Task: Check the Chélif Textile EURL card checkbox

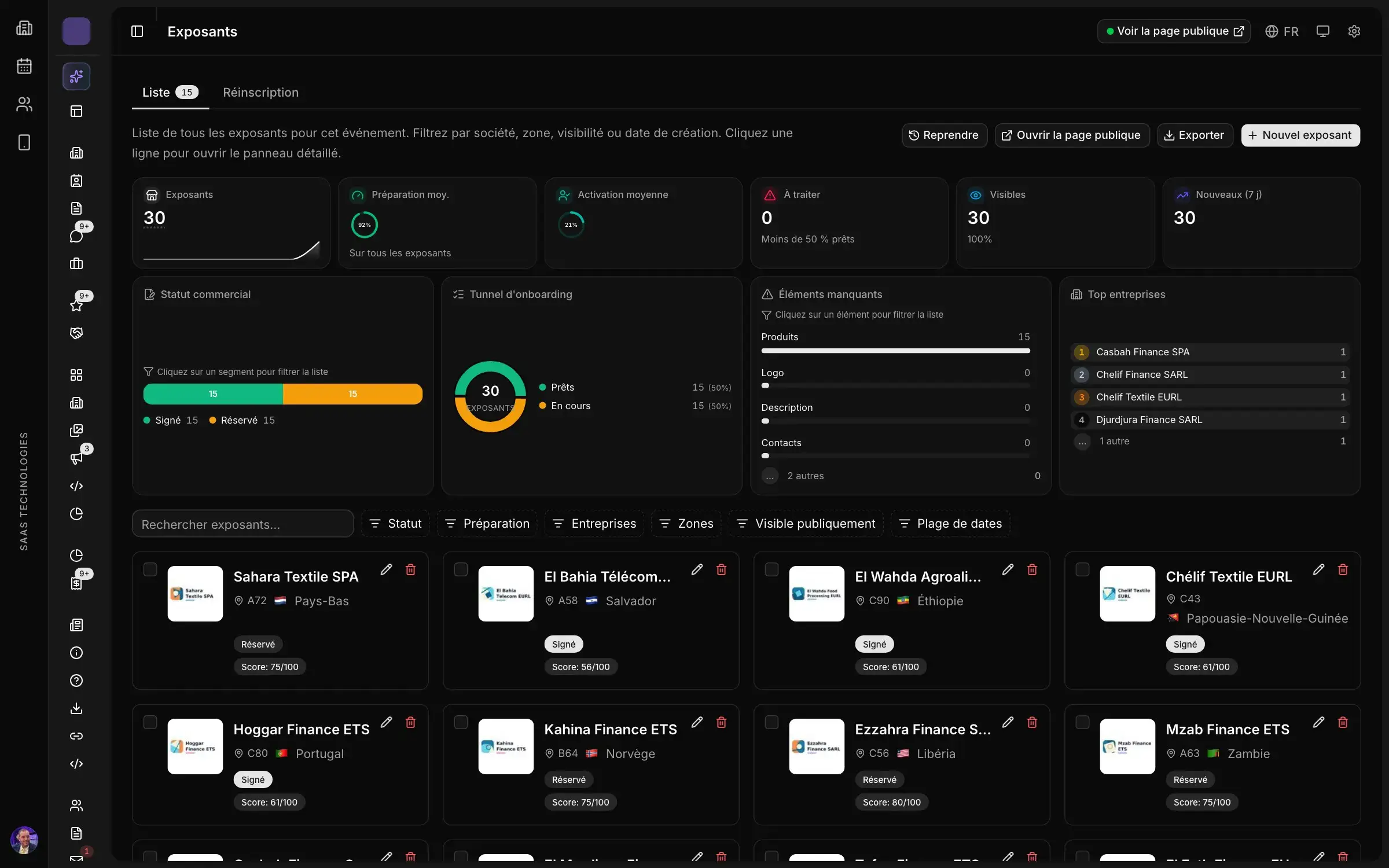Action: [1082, 569]
